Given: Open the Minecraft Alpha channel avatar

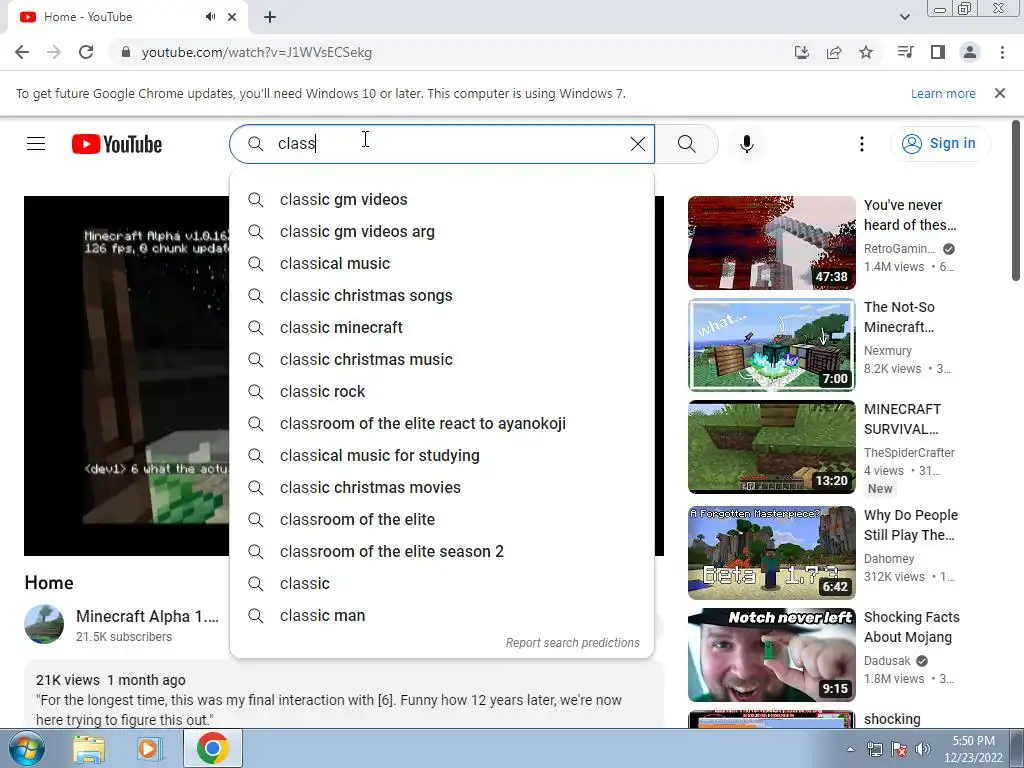Looking at the screenshot, I should [x=44, y=624].
